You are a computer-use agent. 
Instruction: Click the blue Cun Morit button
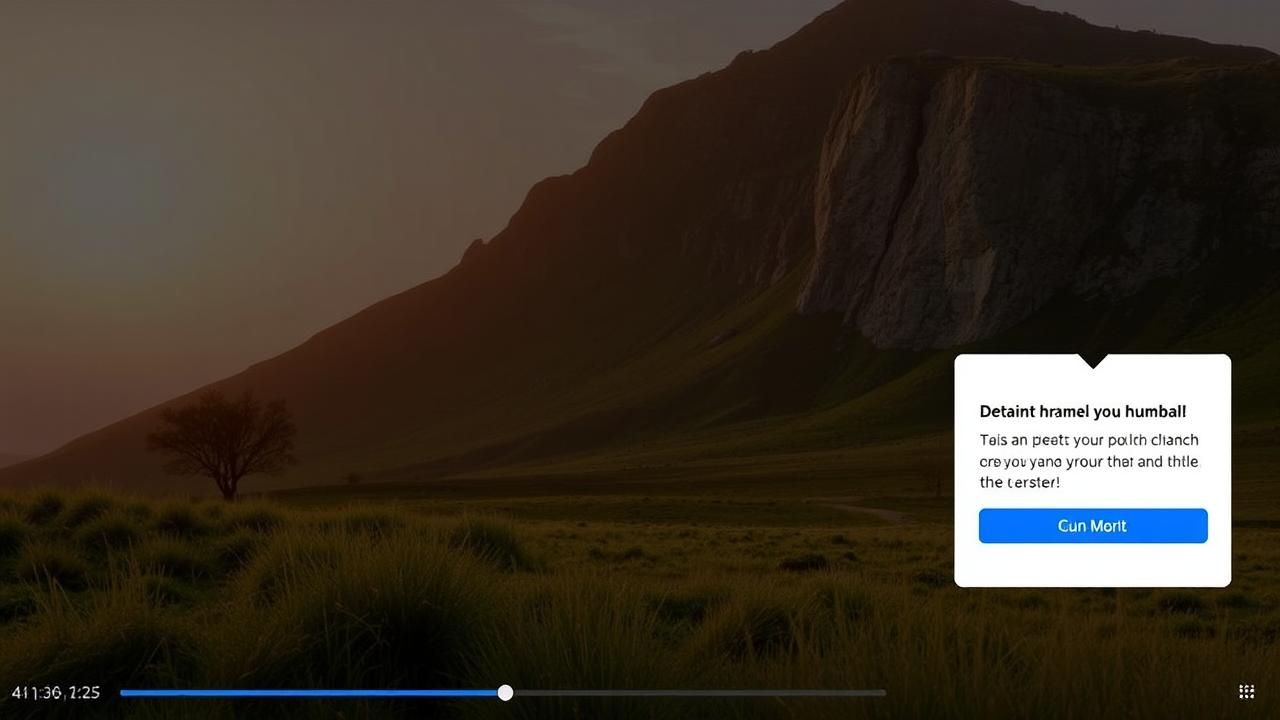(1092, 526)
